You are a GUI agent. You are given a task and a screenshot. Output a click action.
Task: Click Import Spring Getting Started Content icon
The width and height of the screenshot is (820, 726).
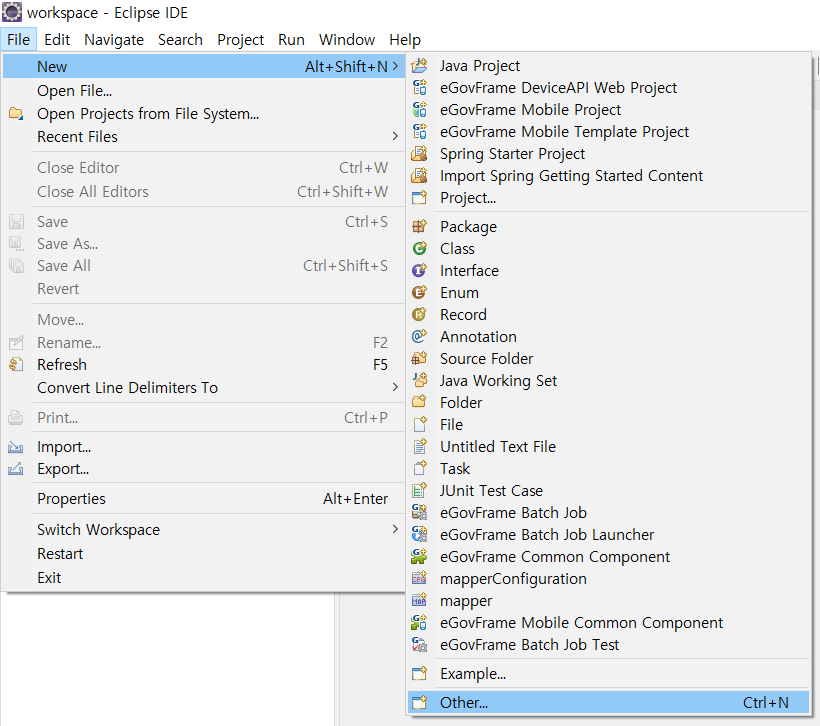[x=419, y=176]
